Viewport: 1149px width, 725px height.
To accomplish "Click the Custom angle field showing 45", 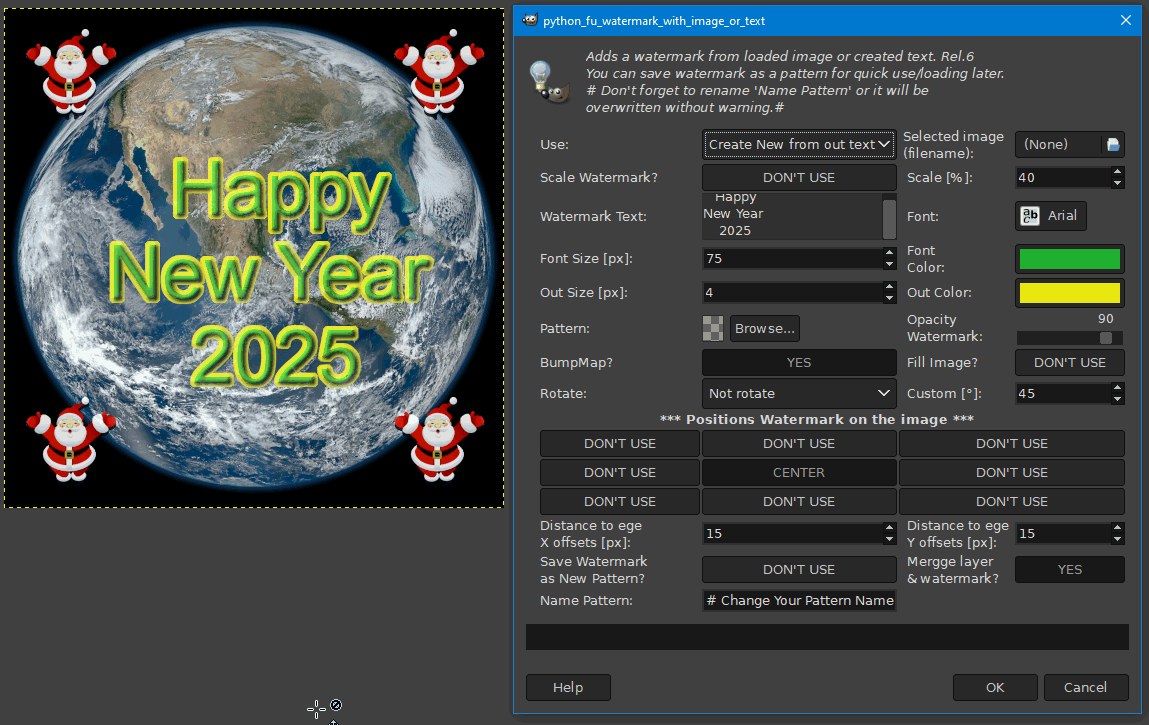I will [x=1063, y=394].
